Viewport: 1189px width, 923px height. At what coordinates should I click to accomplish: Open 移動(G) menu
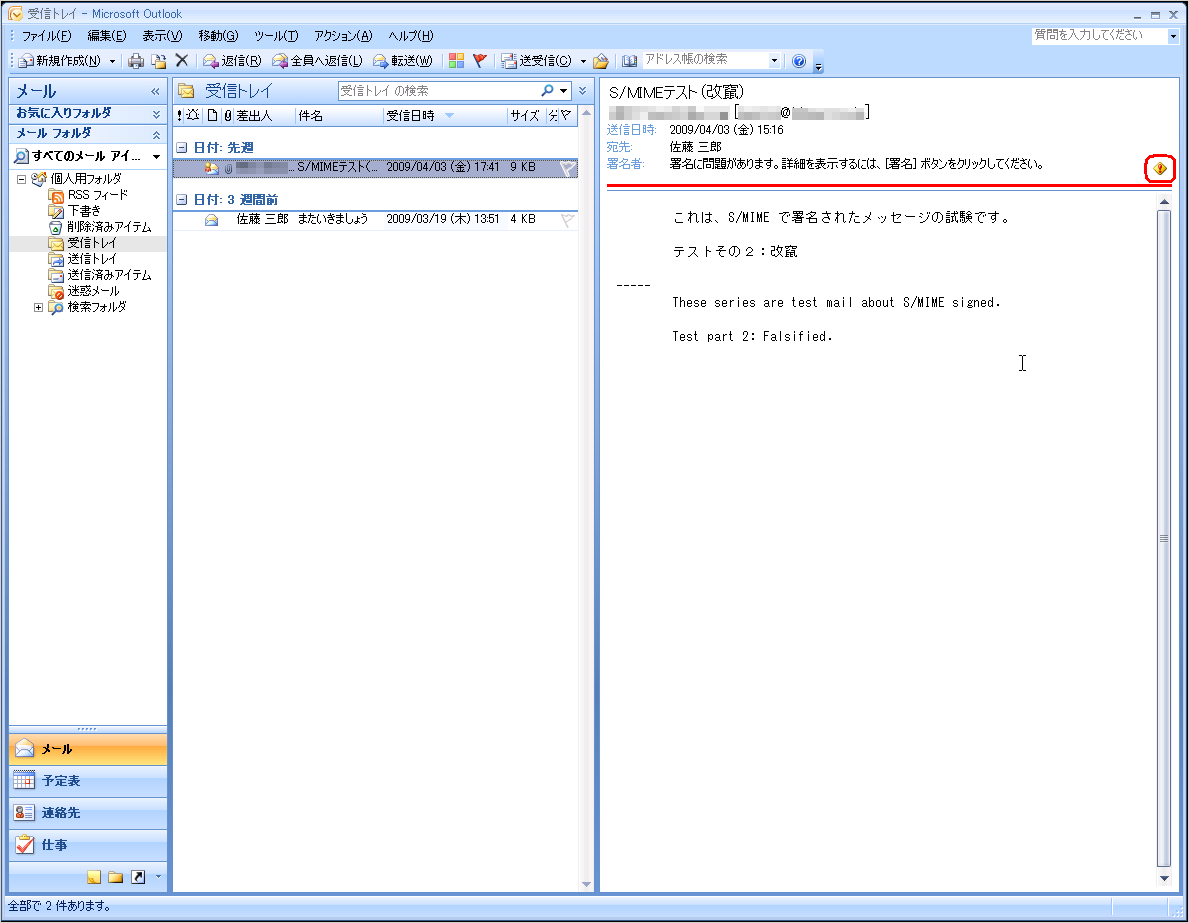pyautogui.click(x=218, y=36)
